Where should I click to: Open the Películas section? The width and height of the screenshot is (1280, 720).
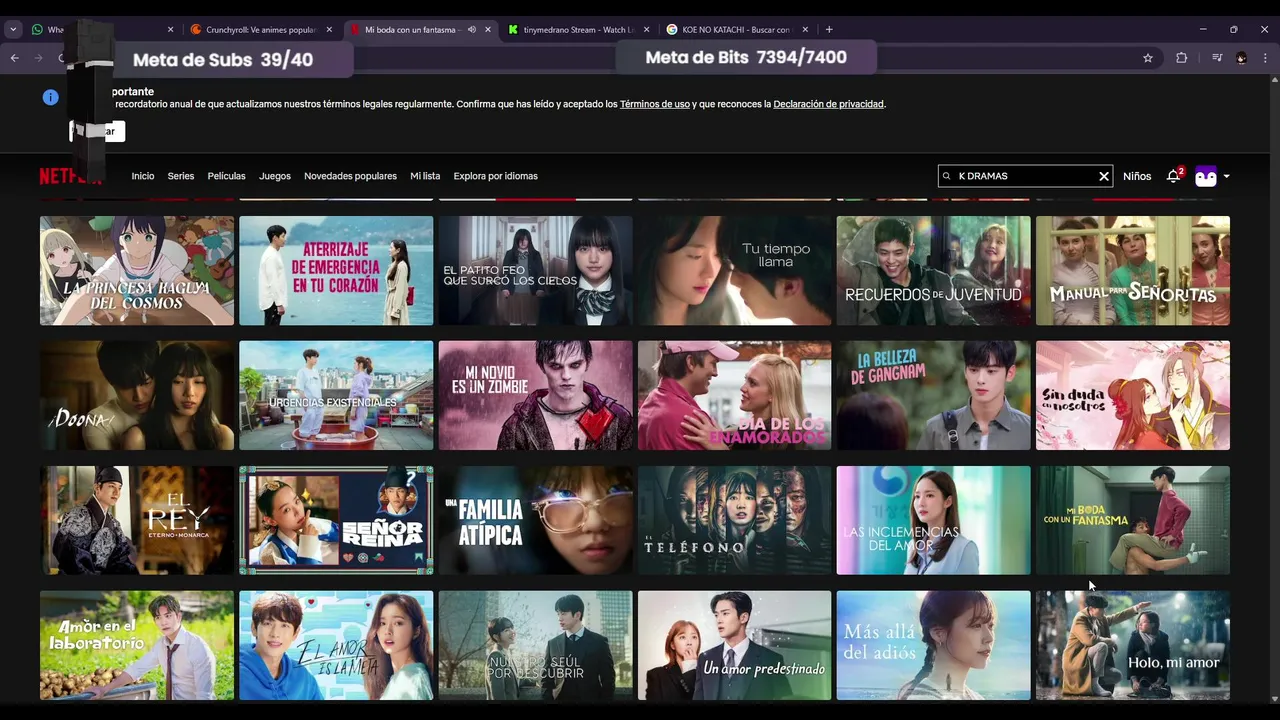coord(226,176)
